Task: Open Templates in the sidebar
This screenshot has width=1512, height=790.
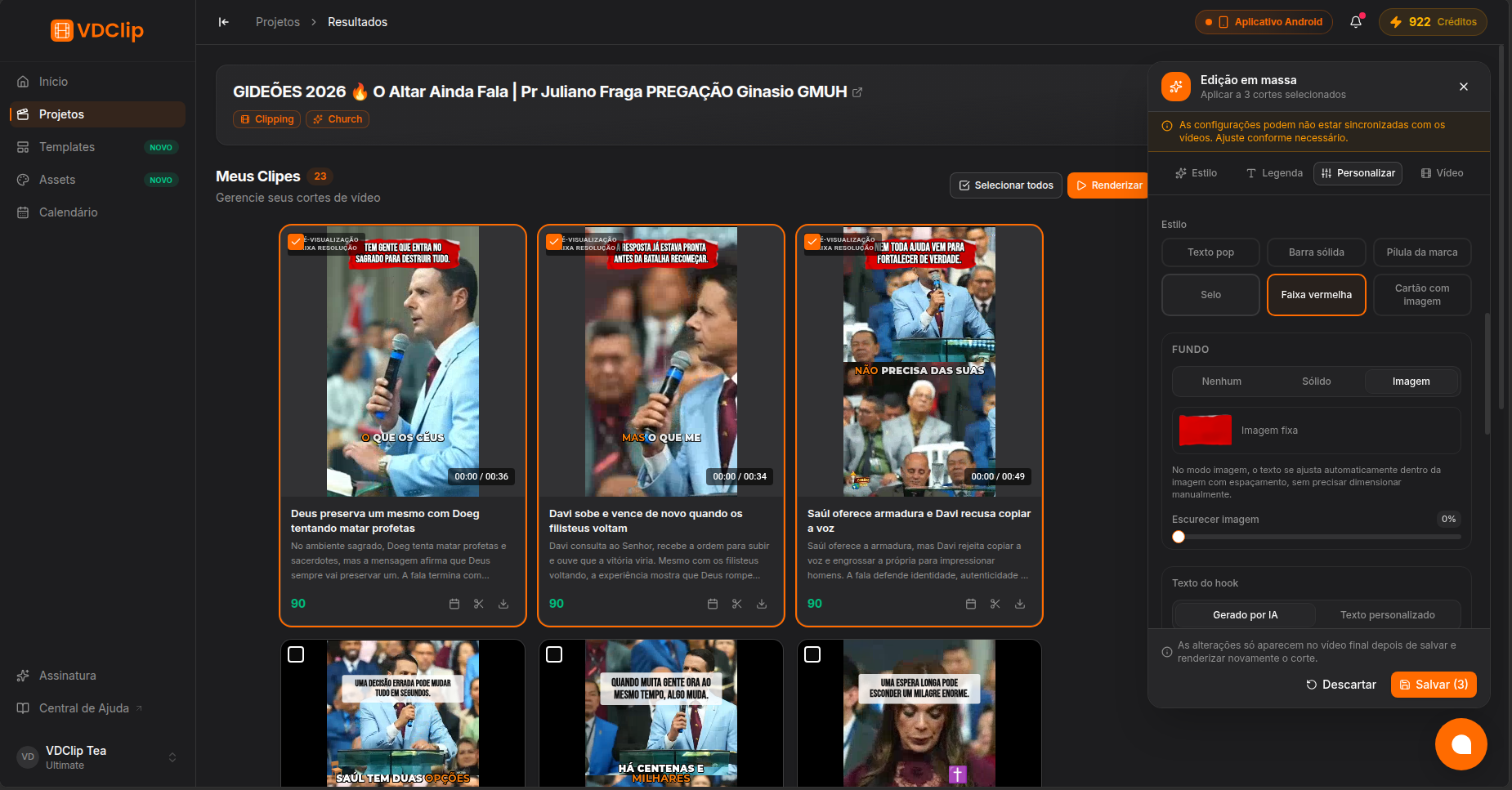Action: pos(97,147)
